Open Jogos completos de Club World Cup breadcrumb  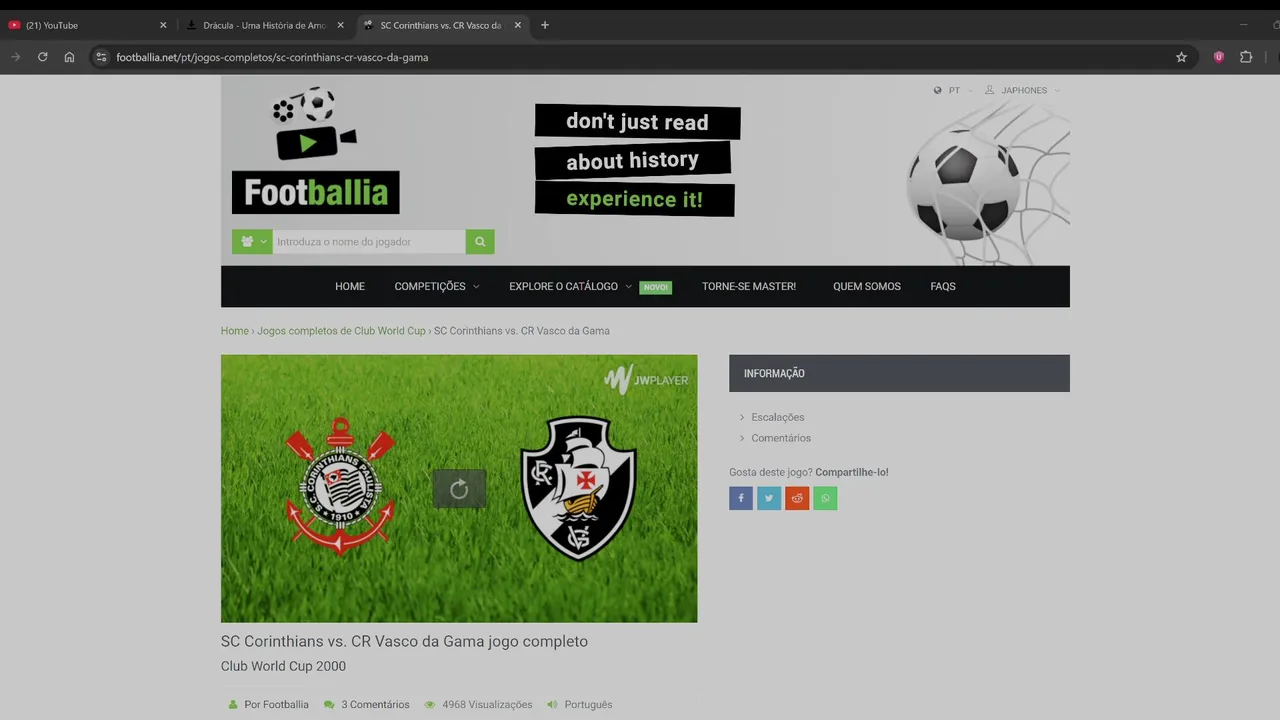point(341,331)
